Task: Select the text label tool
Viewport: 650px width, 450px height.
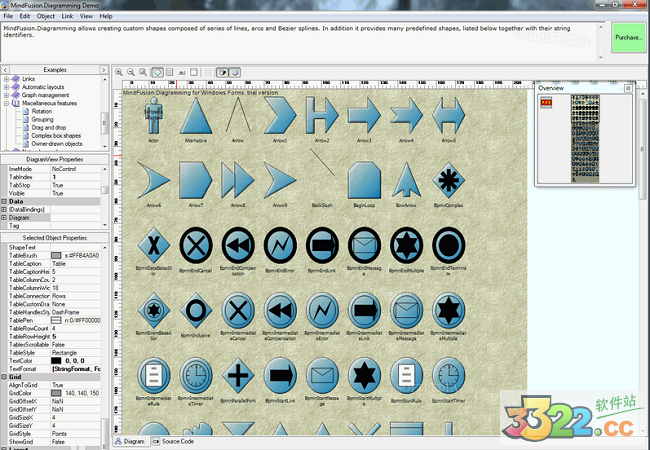Action: tap(182, 72)
